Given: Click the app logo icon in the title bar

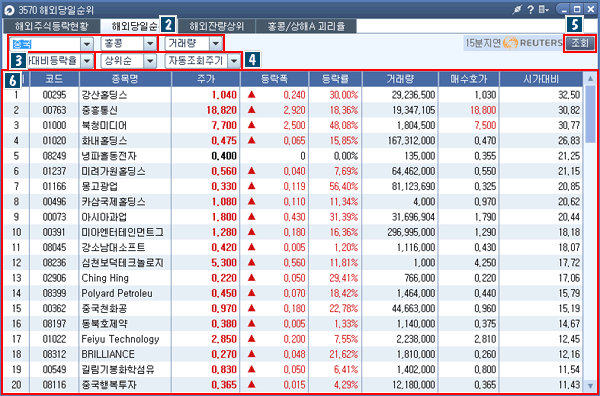Looking at the screenshot, I should (x=9, y=10).
